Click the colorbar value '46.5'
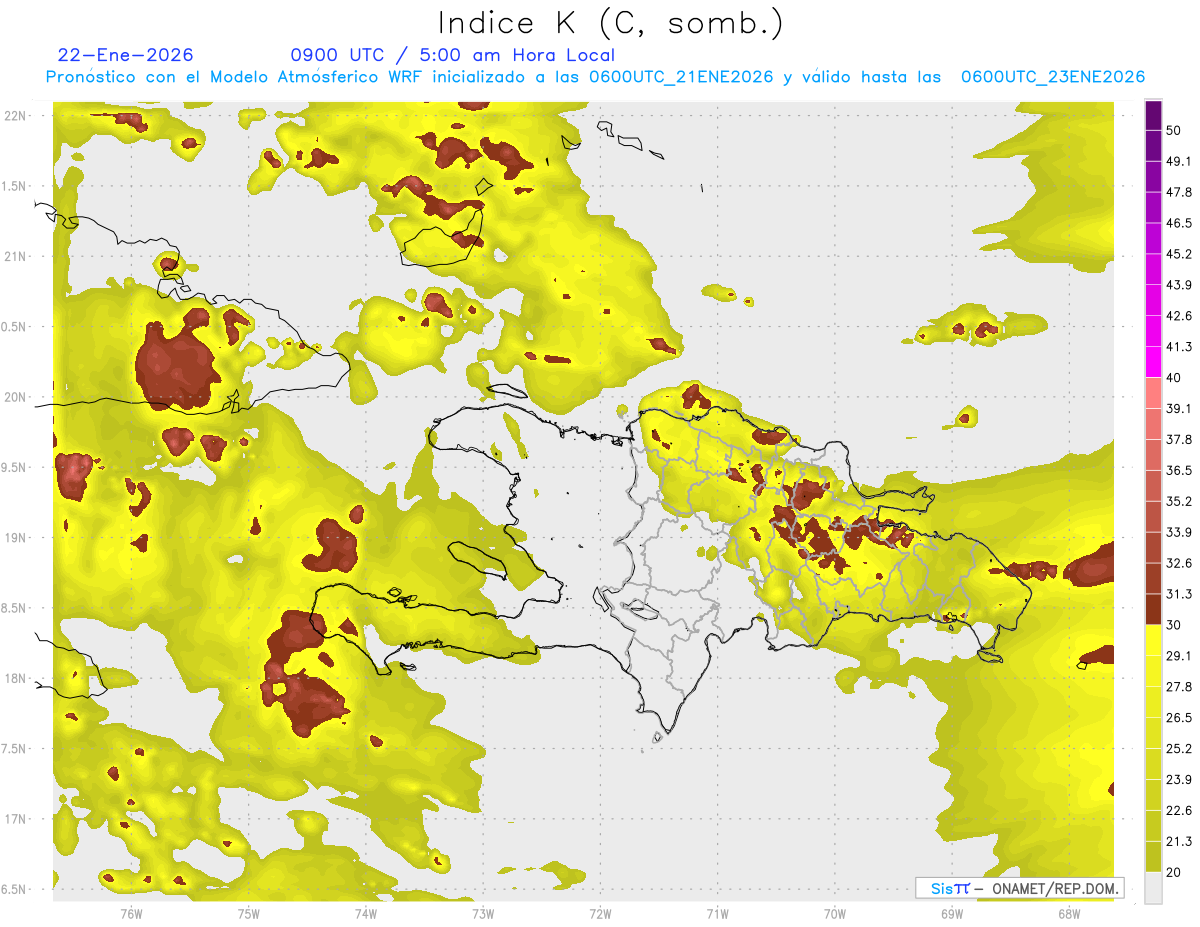 pyautogui.click(x=1179, y=223)
